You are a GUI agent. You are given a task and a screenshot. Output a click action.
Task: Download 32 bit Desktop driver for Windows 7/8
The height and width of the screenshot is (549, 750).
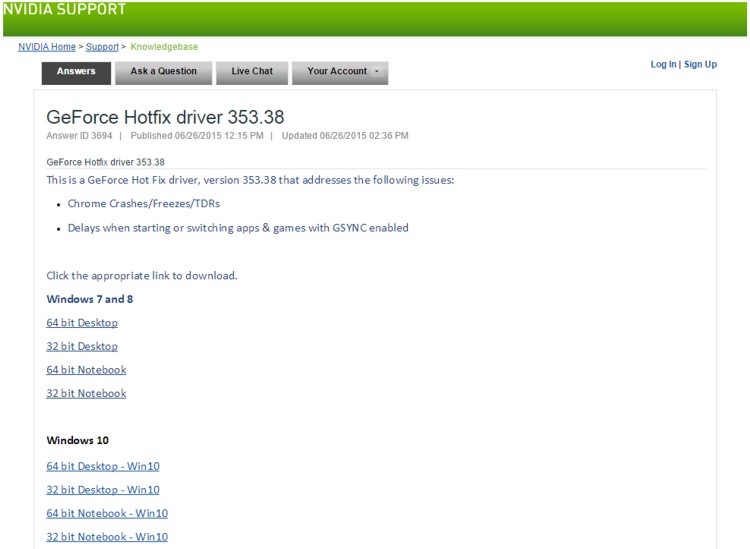[x=82, y=346]
